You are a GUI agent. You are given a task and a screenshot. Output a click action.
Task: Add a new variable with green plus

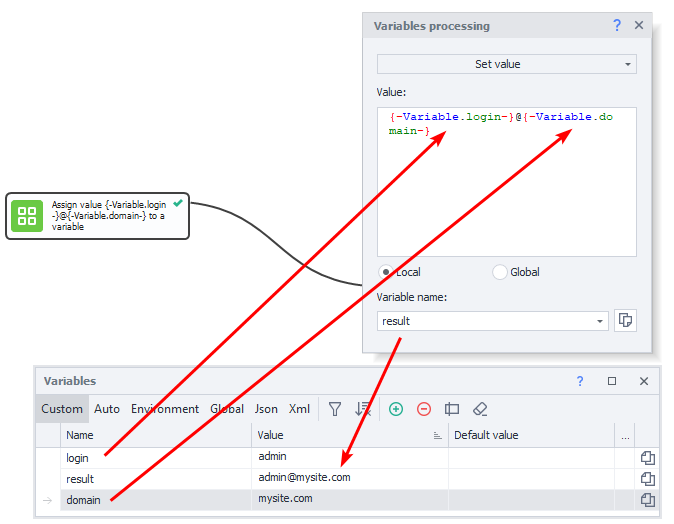(x=396, y=409)
